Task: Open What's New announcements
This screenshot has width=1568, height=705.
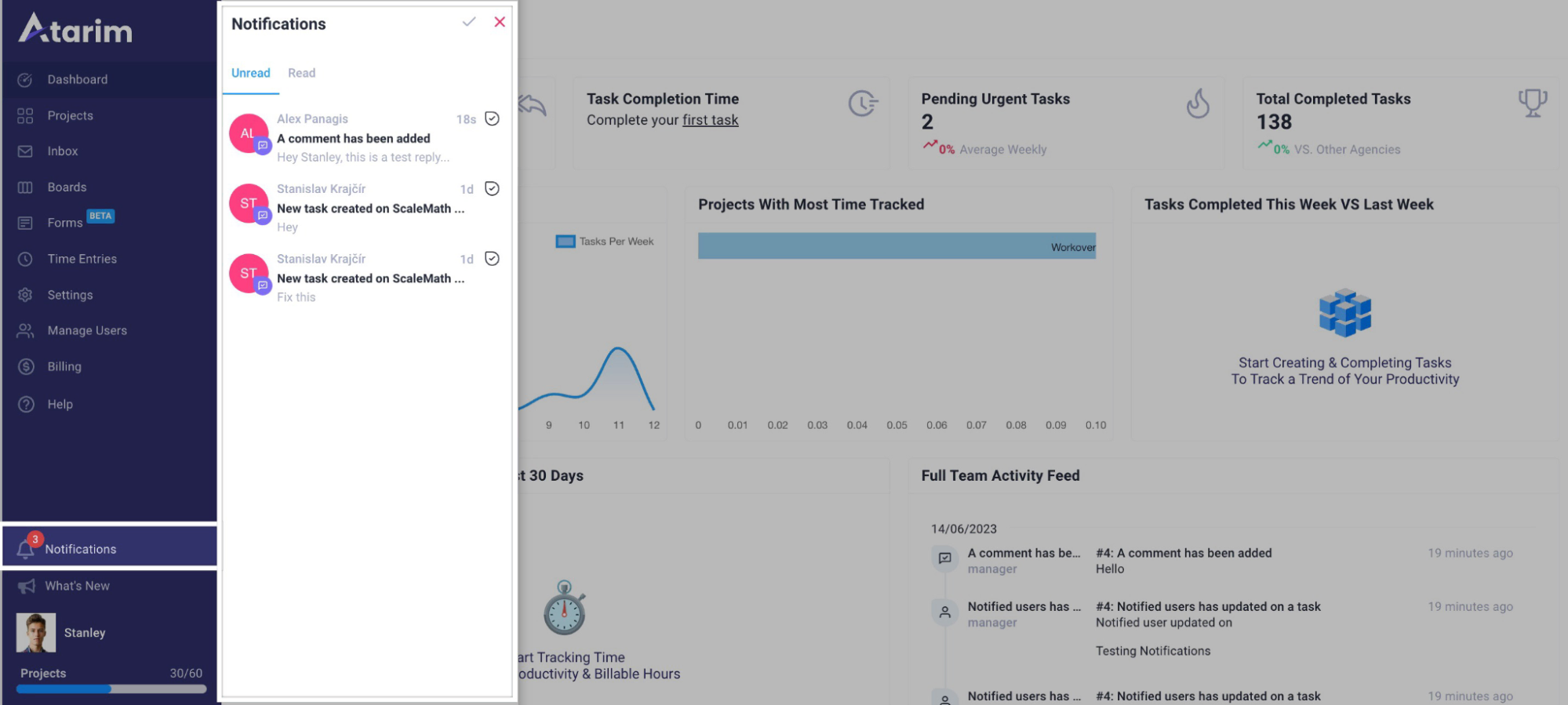Action: coord(76,586)
